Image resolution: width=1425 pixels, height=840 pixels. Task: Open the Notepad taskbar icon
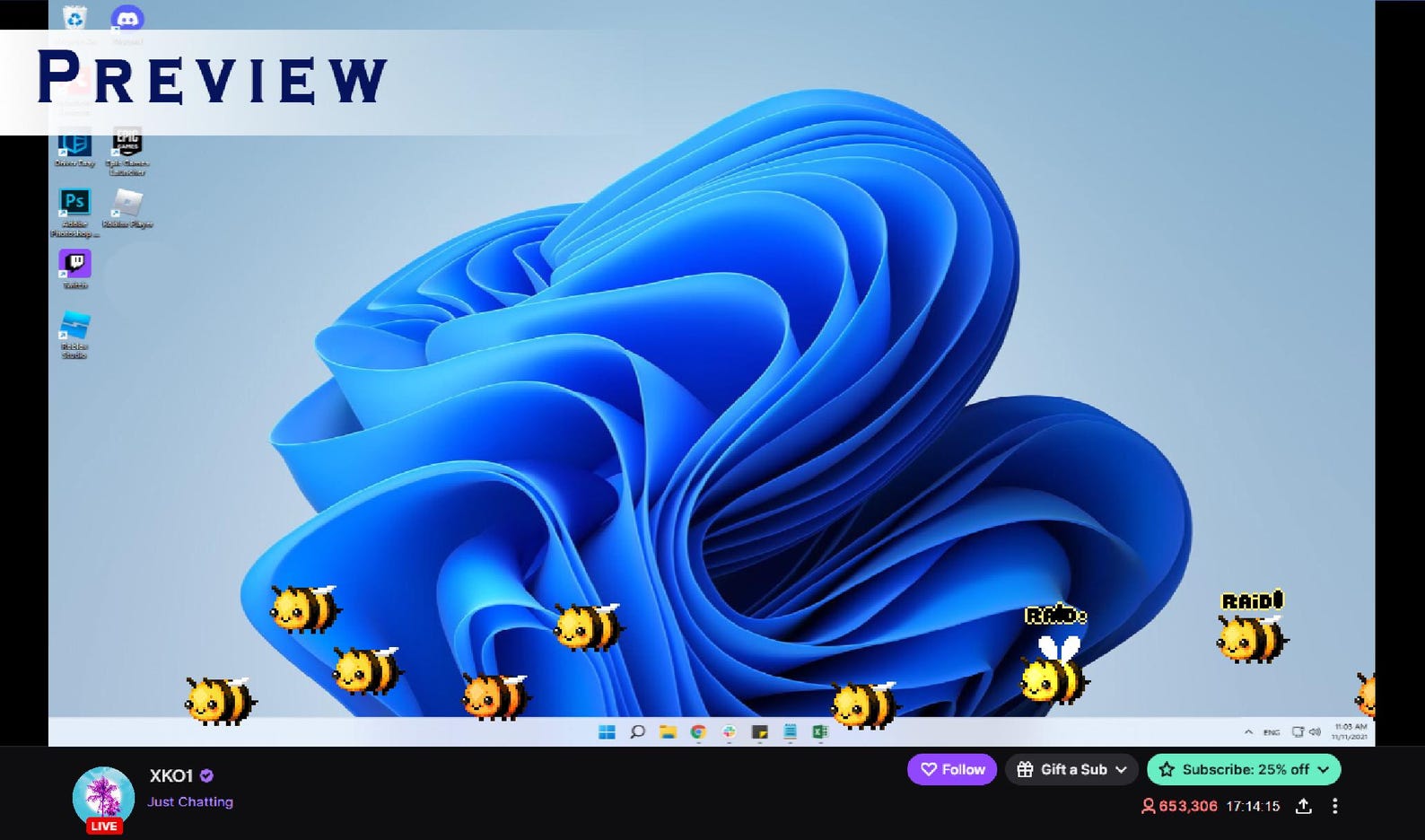(790, 732)
